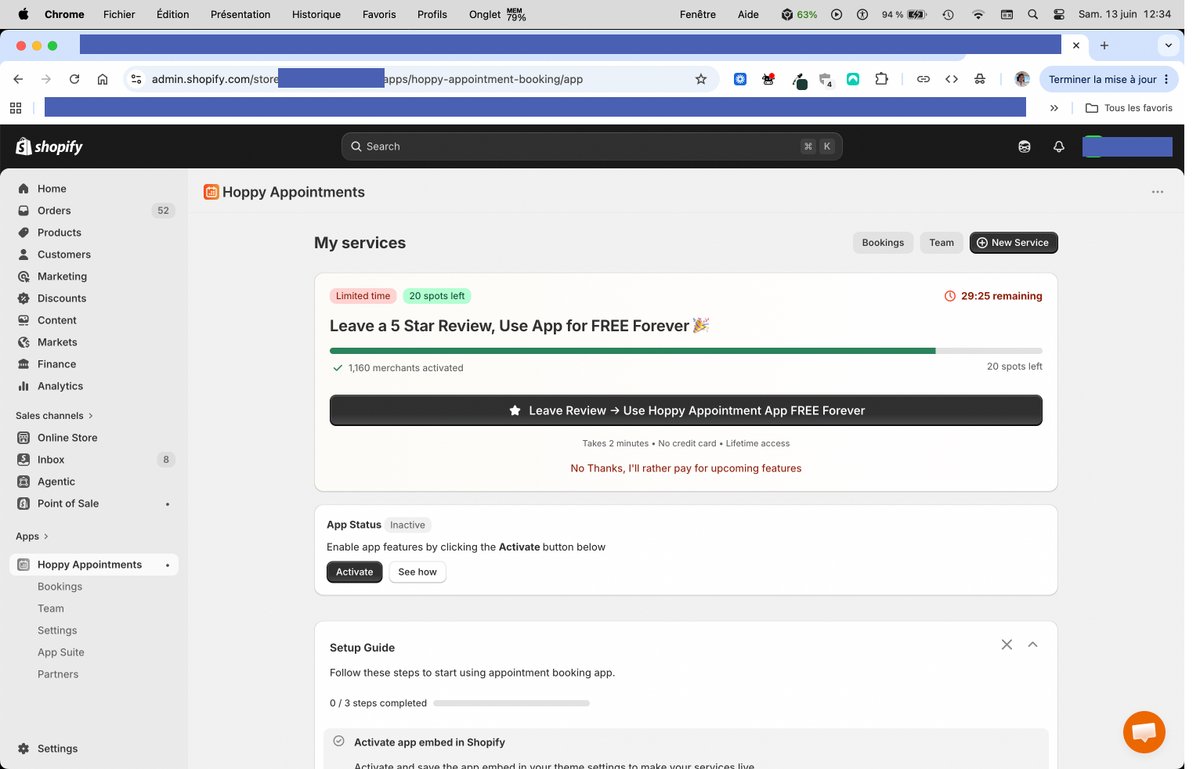Open the macOS Wi-Fi status icon
The image size is (1200, 769).
(x=978, y=14)
